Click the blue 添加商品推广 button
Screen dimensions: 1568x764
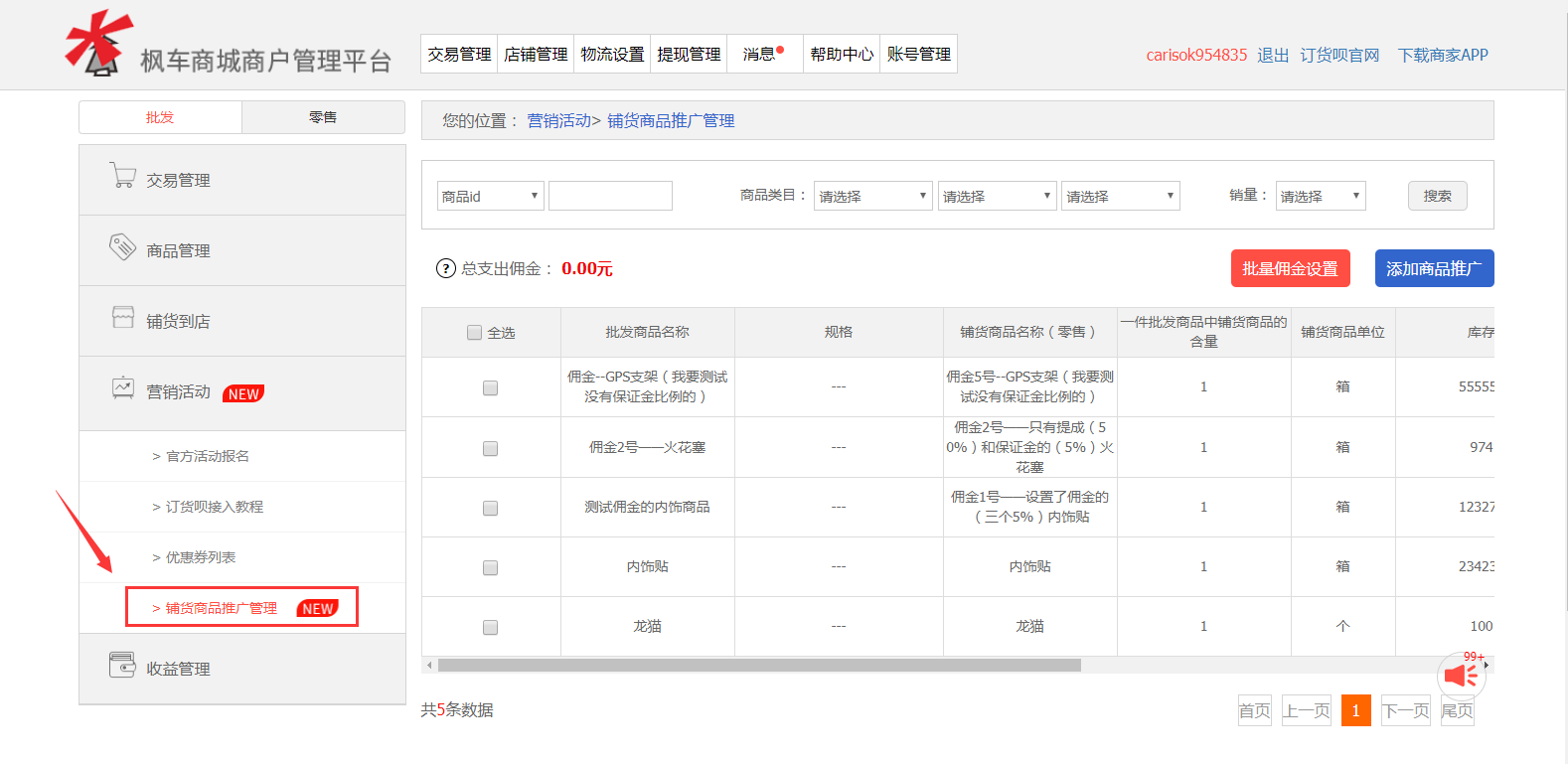(1434, 268)
